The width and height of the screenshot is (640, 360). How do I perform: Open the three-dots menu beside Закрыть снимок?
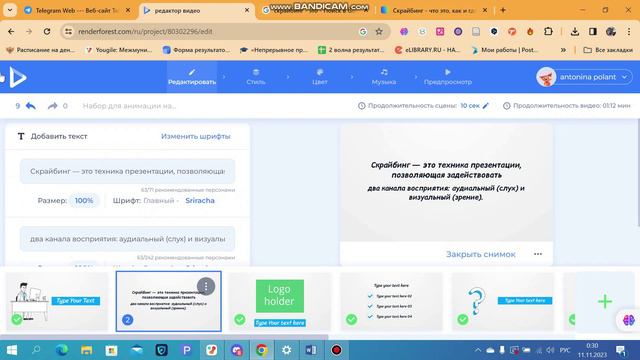point(538,254)
